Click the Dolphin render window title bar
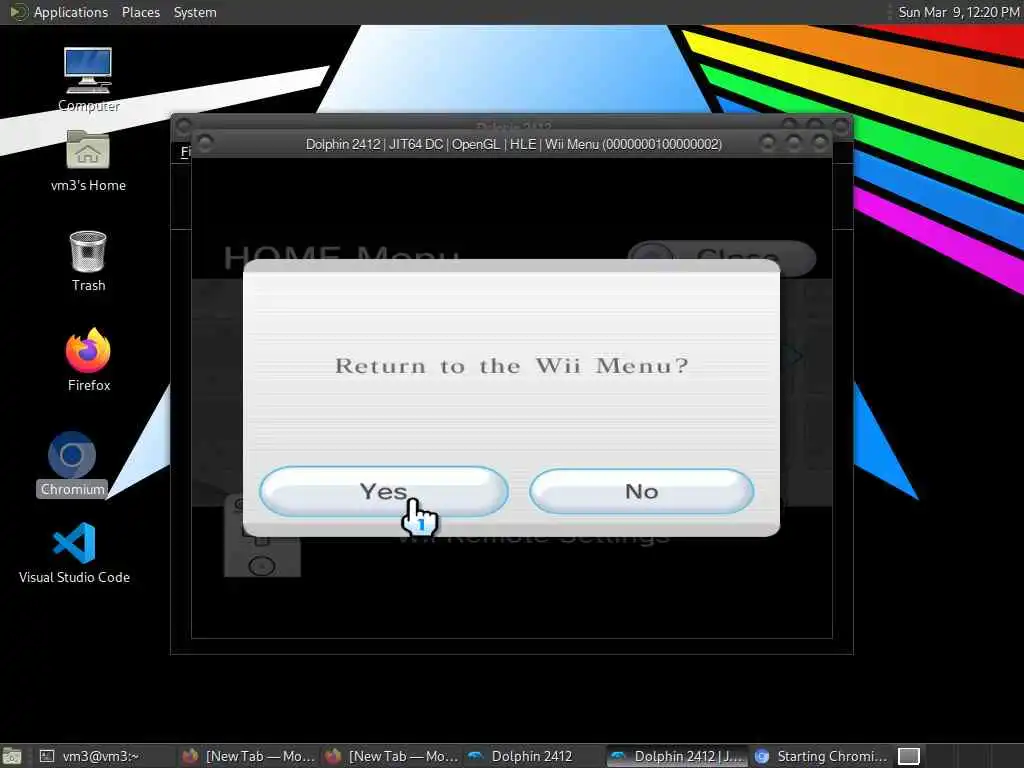This screenshot has height=768, width=1024. click(x=513, y=144)
